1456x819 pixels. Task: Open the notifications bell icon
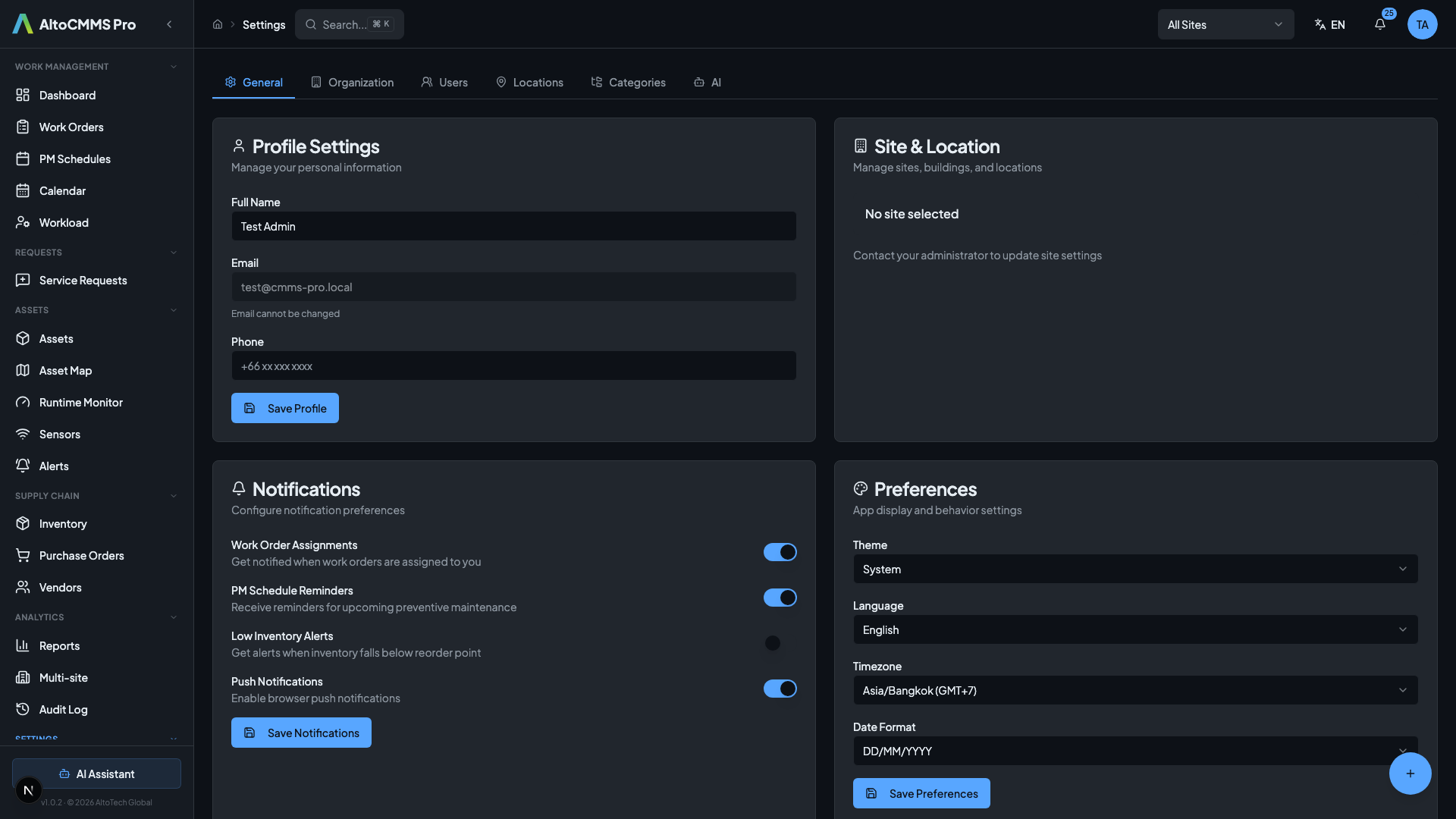tap(1380, 24)
